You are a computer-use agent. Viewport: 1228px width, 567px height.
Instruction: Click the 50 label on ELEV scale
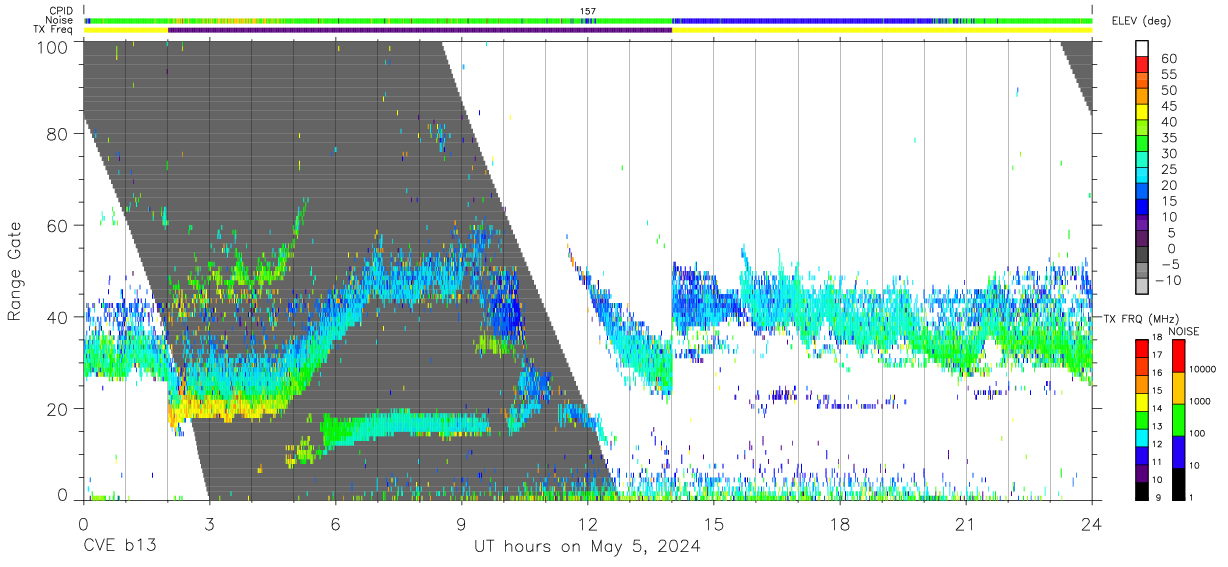coord(1168,91)
